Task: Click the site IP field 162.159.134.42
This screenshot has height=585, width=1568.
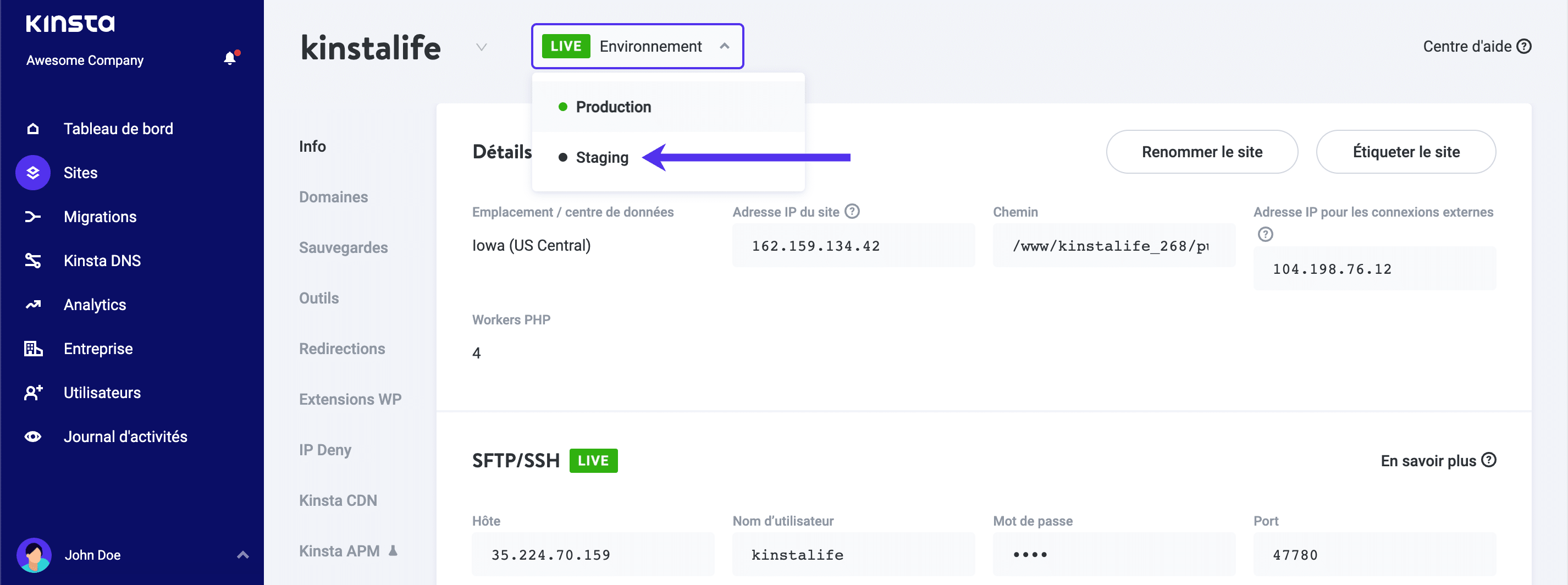Action: click(x=853, y=245)
